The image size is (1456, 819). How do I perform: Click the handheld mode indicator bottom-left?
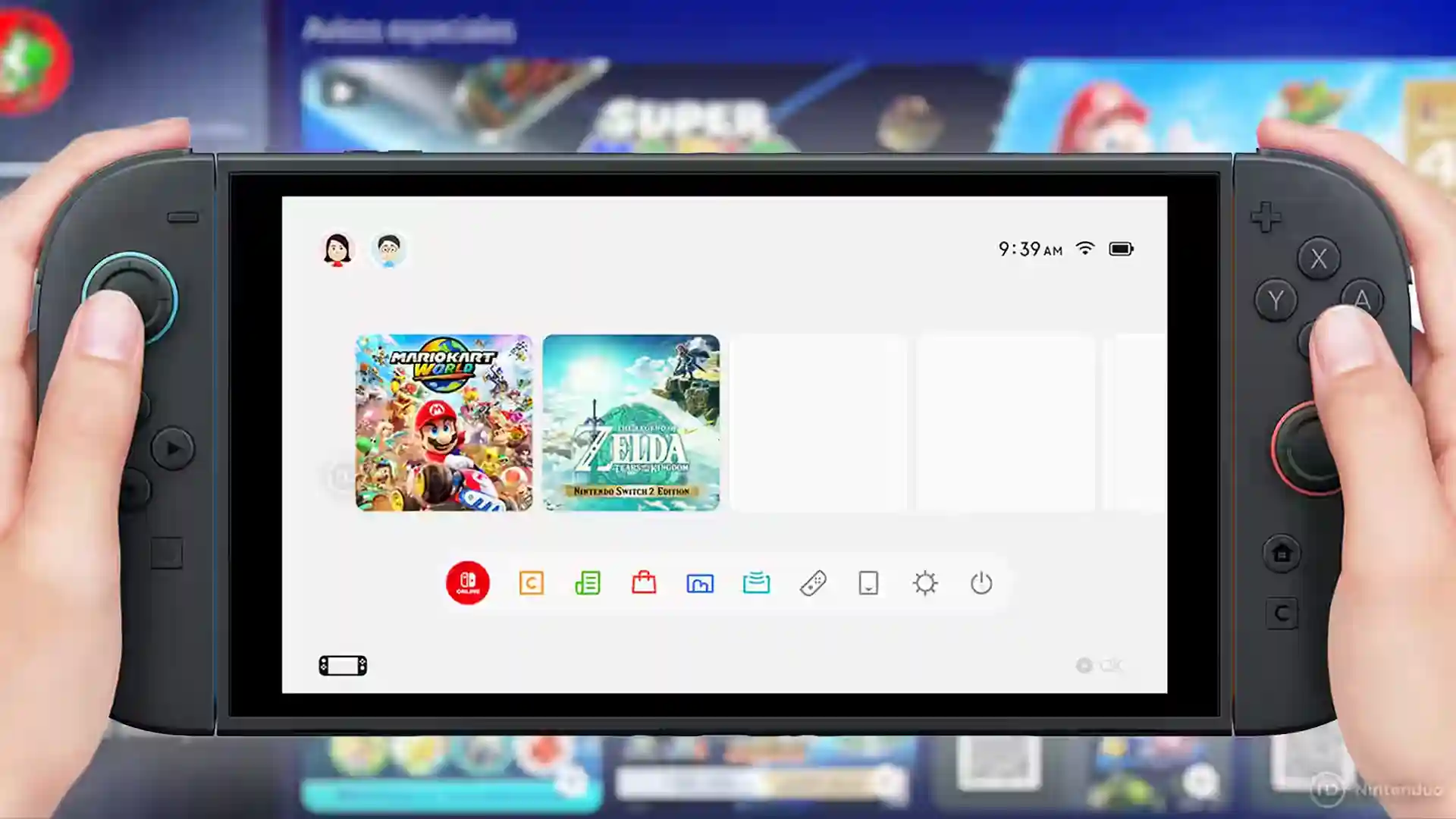click(343, 665)
